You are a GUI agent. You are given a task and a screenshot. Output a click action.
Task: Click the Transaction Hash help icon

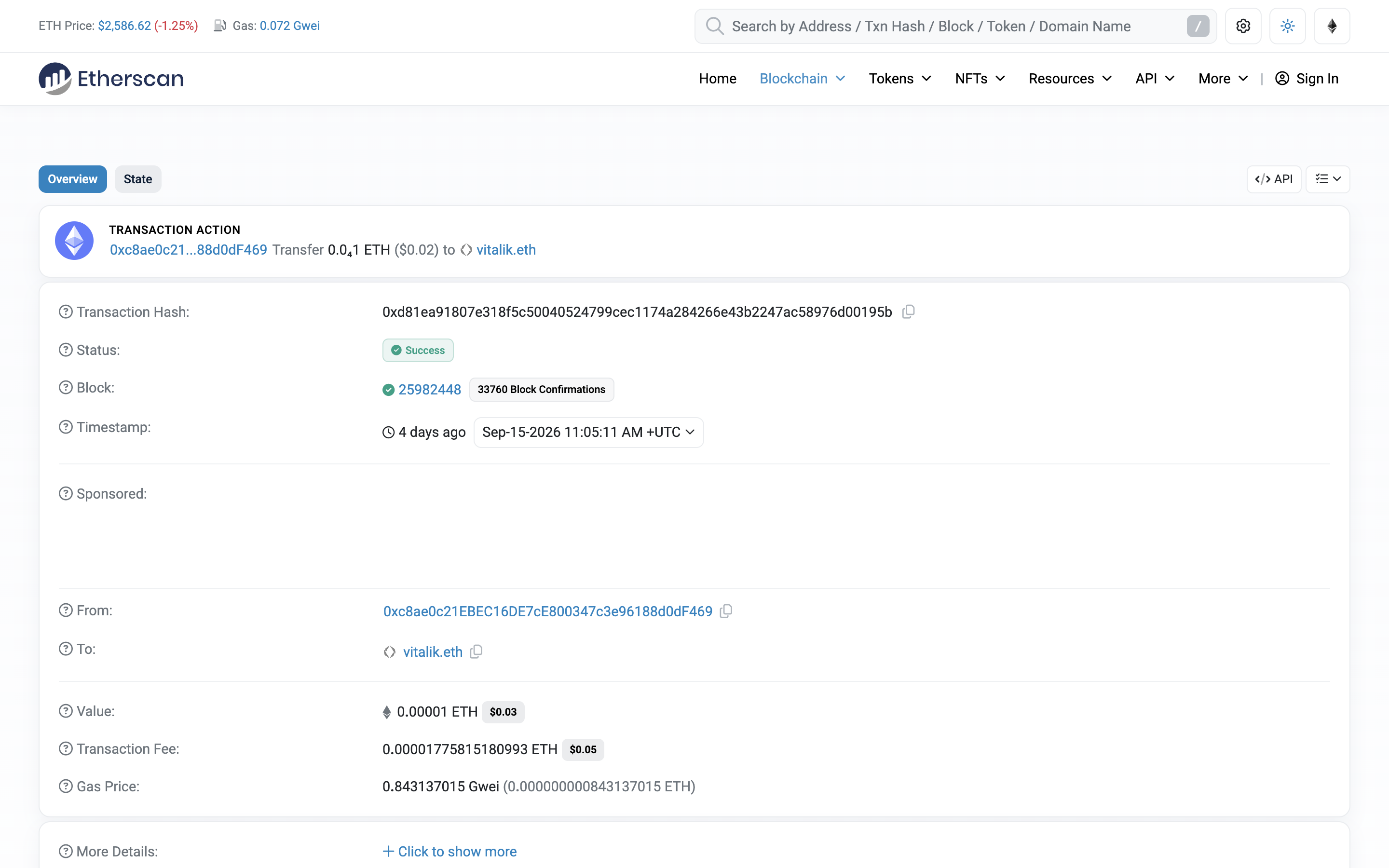66,312
